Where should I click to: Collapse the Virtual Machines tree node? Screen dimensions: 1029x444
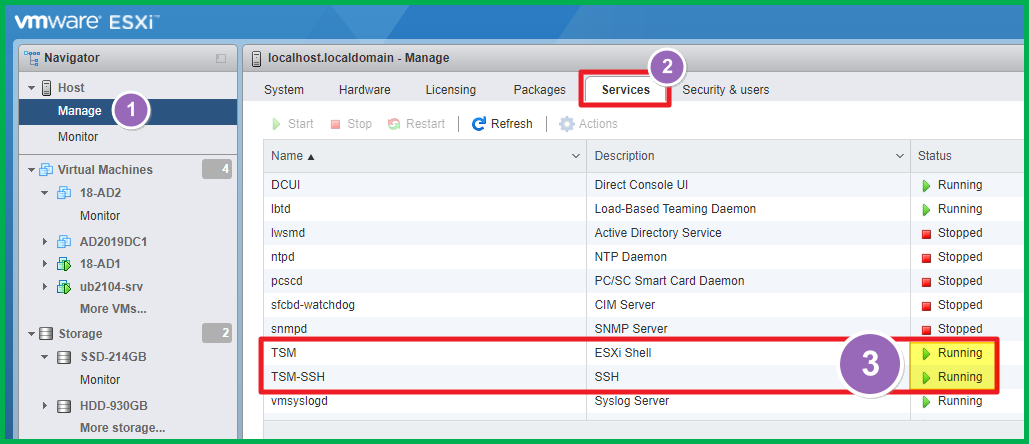pos(31,170)
